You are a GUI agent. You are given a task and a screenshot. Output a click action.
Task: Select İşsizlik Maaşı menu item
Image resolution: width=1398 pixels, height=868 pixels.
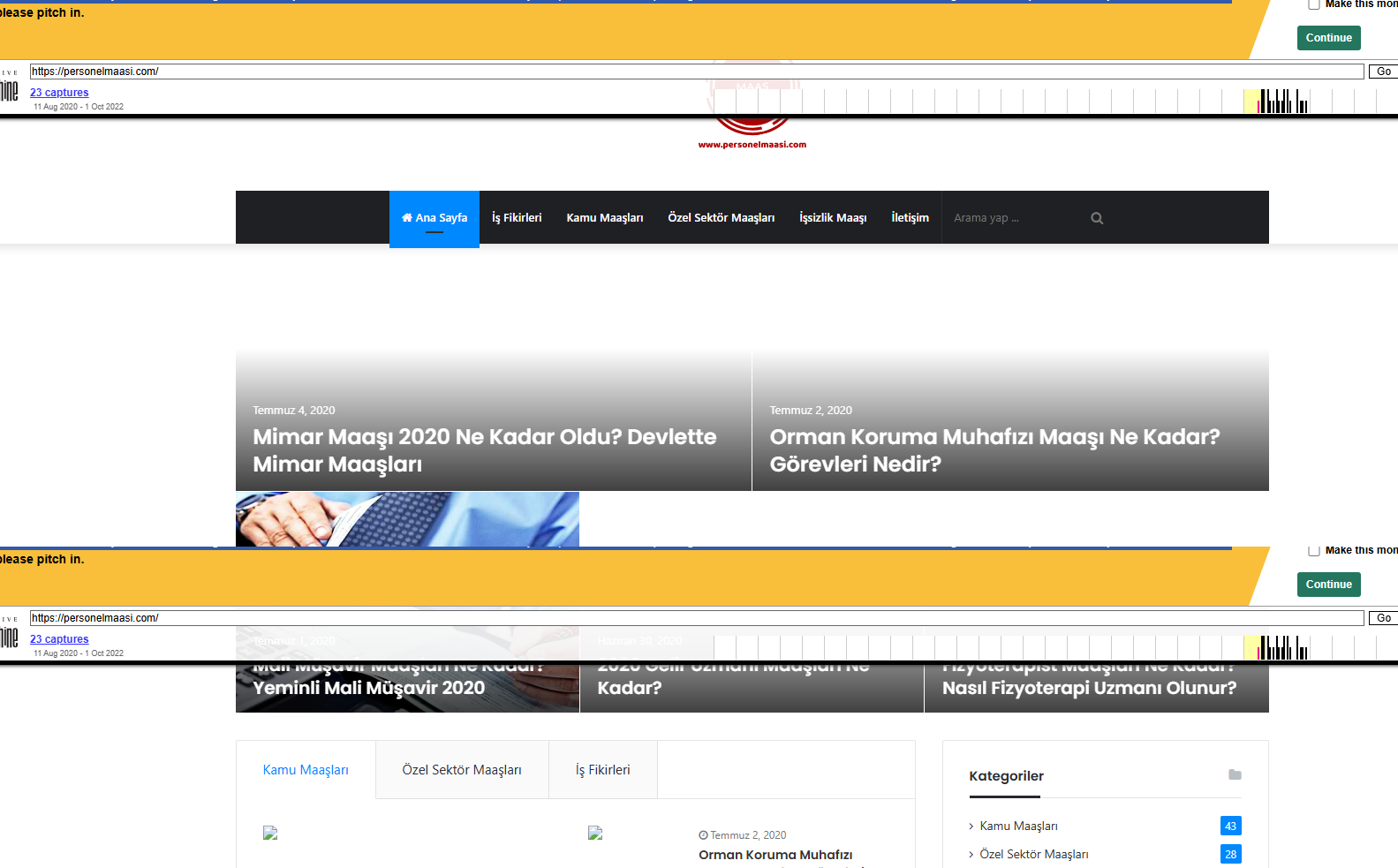click(x=833, y=218)
